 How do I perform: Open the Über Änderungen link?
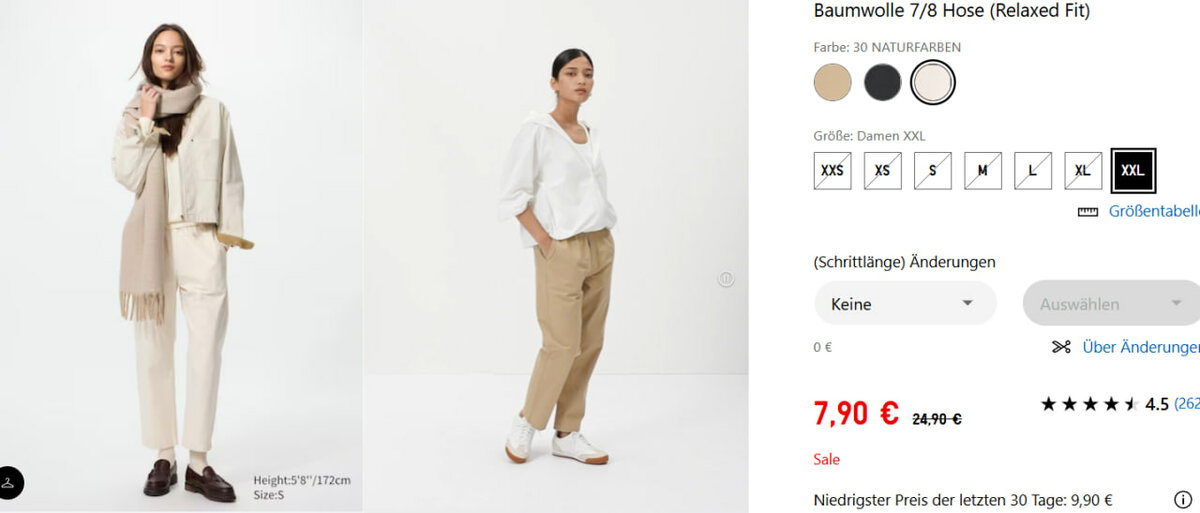click(1141, 347)
